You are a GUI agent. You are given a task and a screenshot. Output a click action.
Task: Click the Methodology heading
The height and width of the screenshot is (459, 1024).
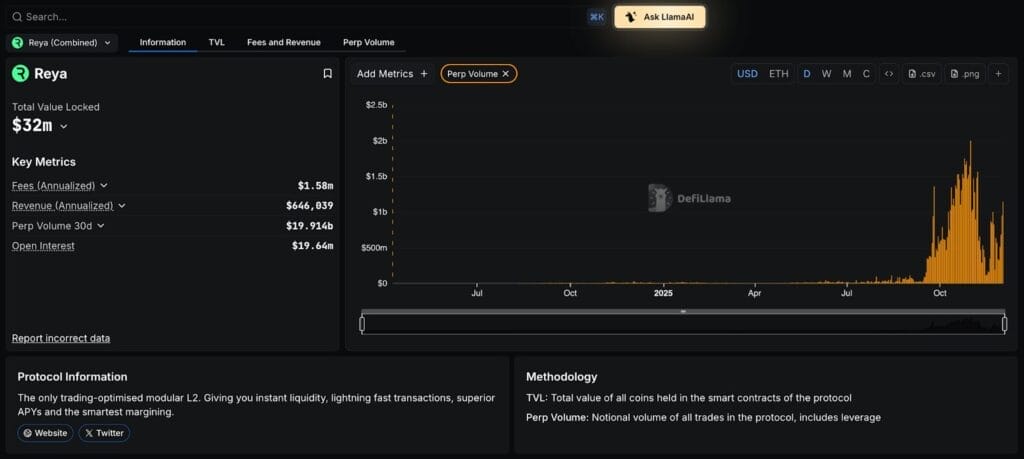click(562, 377)
